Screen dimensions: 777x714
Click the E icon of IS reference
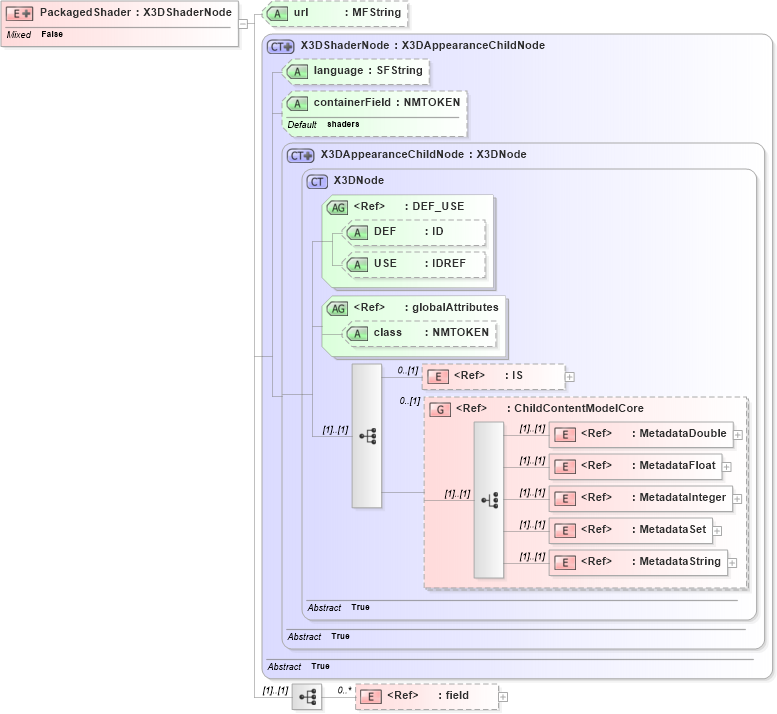point(438,377)
